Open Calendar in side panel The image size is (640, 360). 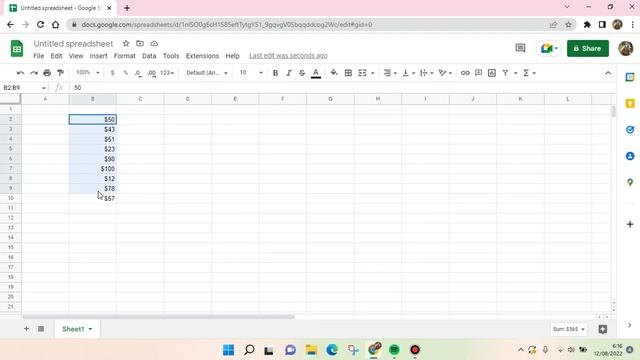click(630, 78)
